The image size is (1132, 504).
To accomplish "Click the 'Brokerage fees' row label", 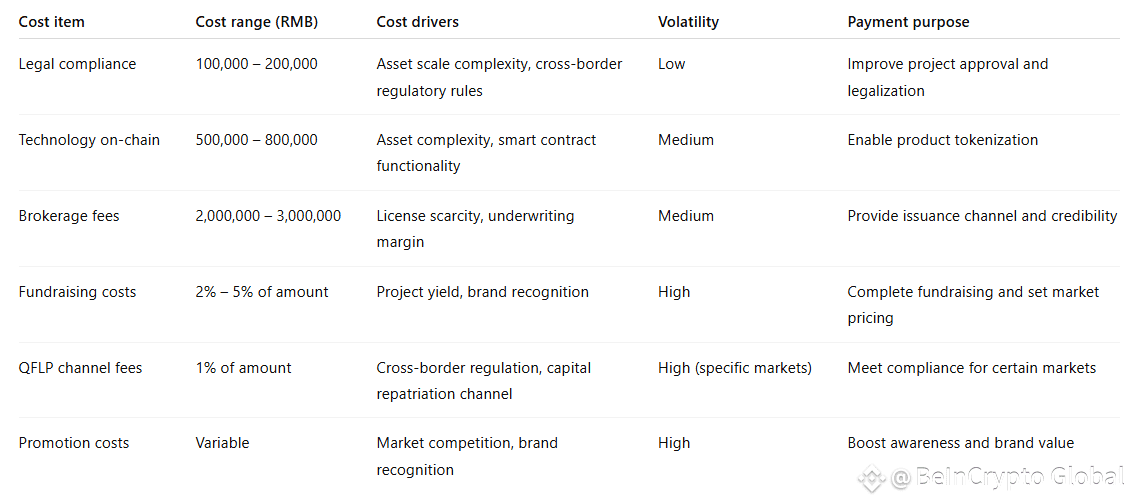I will (70, 215).
